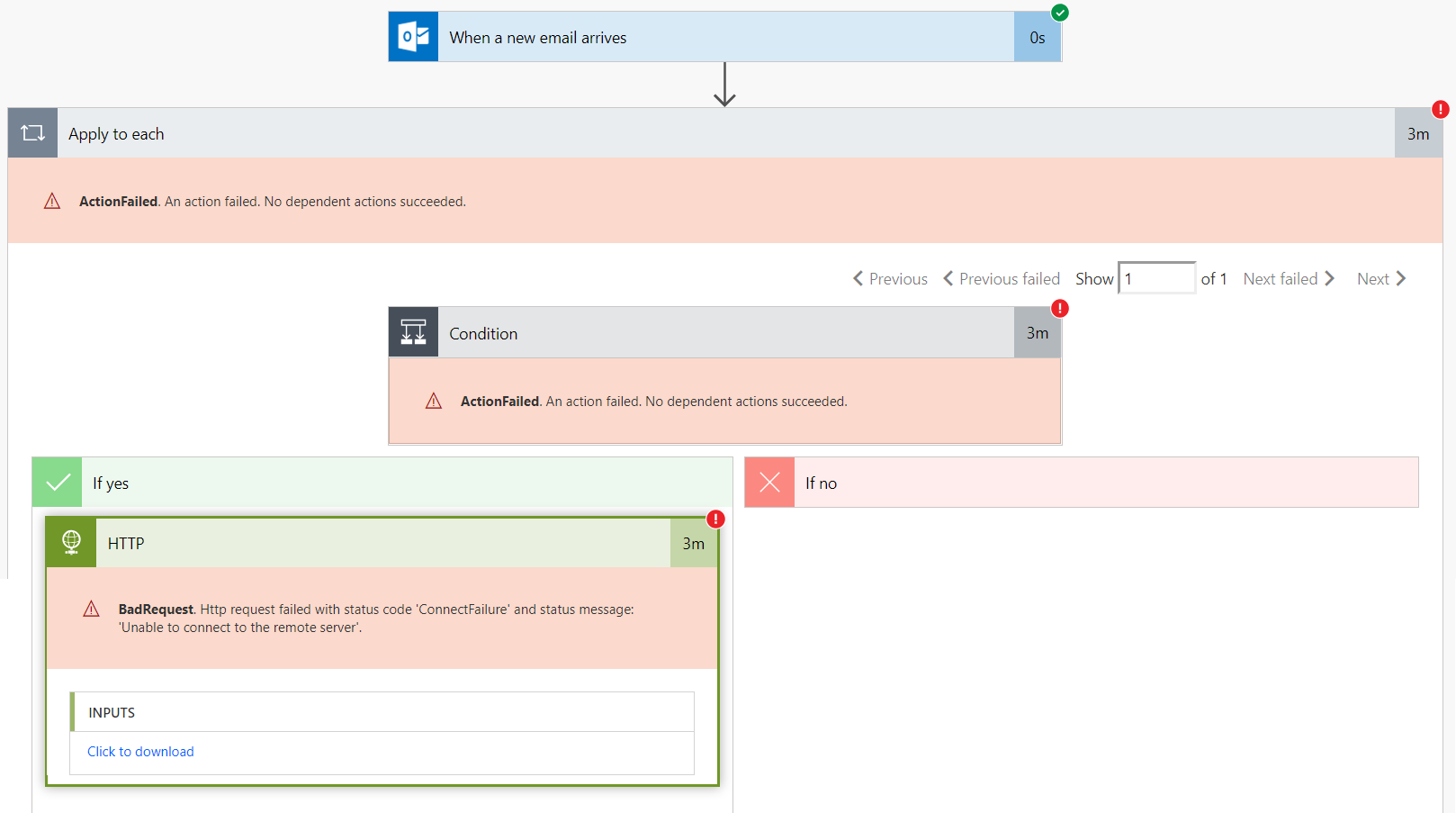Click the Show iteration number field
Screen dimensions: 1456x813
(1156, 278)
